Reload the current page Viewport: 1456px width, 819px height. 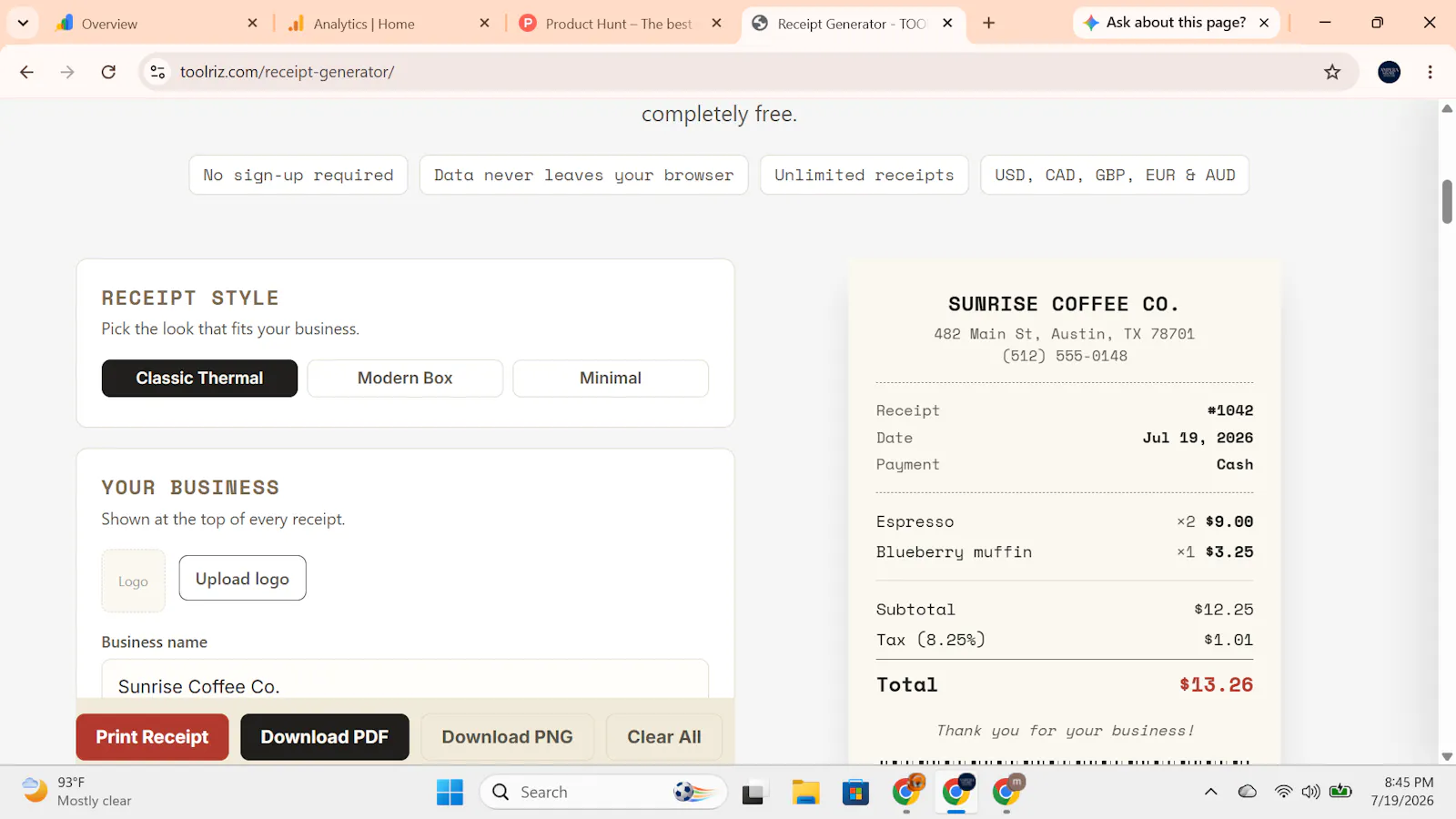click(x=108, y=72)
